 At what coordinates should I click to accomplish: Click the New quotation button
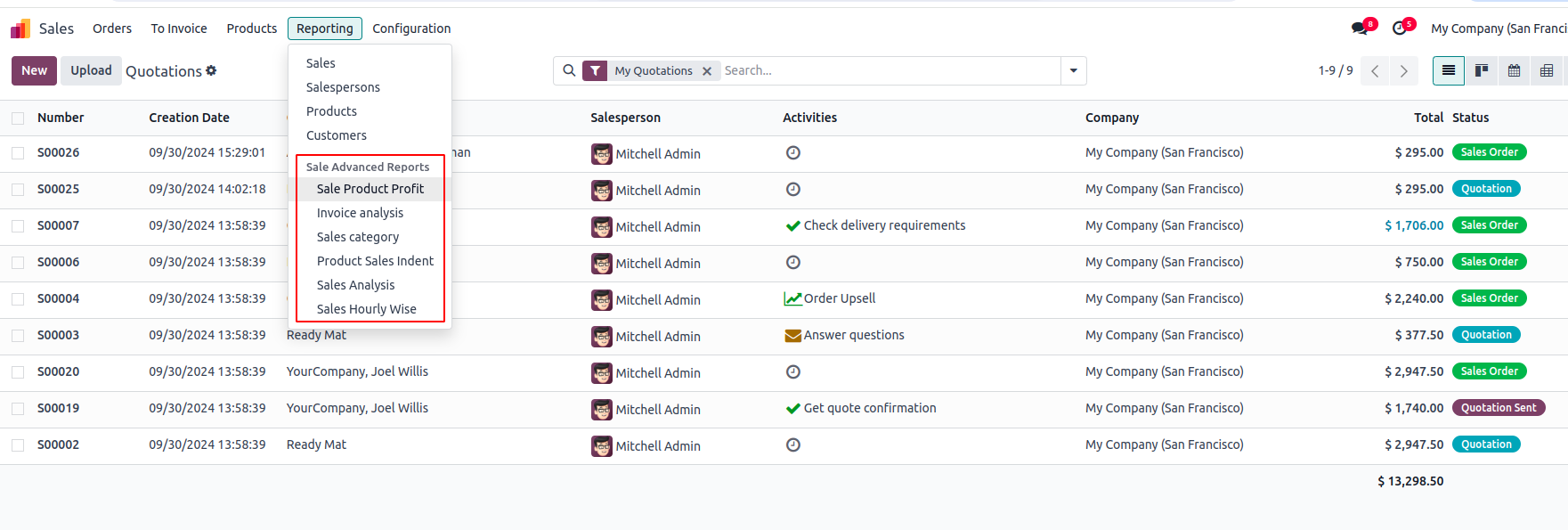(x=34, y=70)
